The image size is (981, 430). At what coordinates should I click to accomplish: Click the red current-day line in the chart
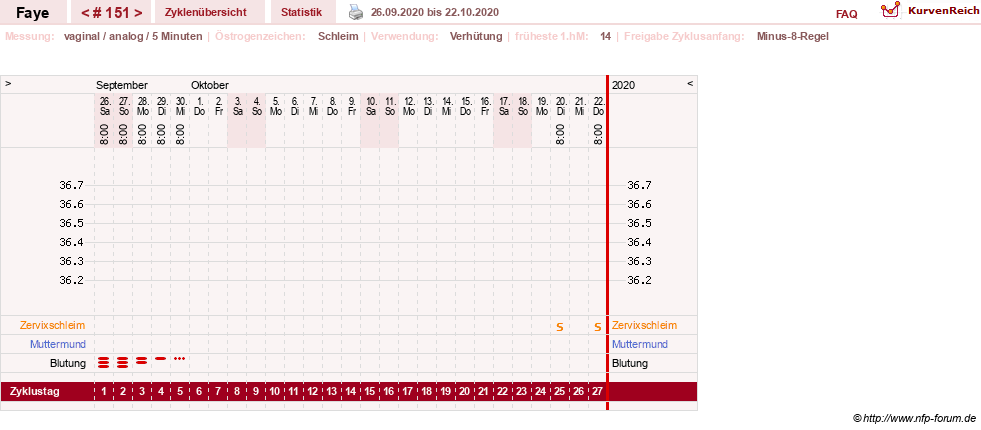pos(607,243)
